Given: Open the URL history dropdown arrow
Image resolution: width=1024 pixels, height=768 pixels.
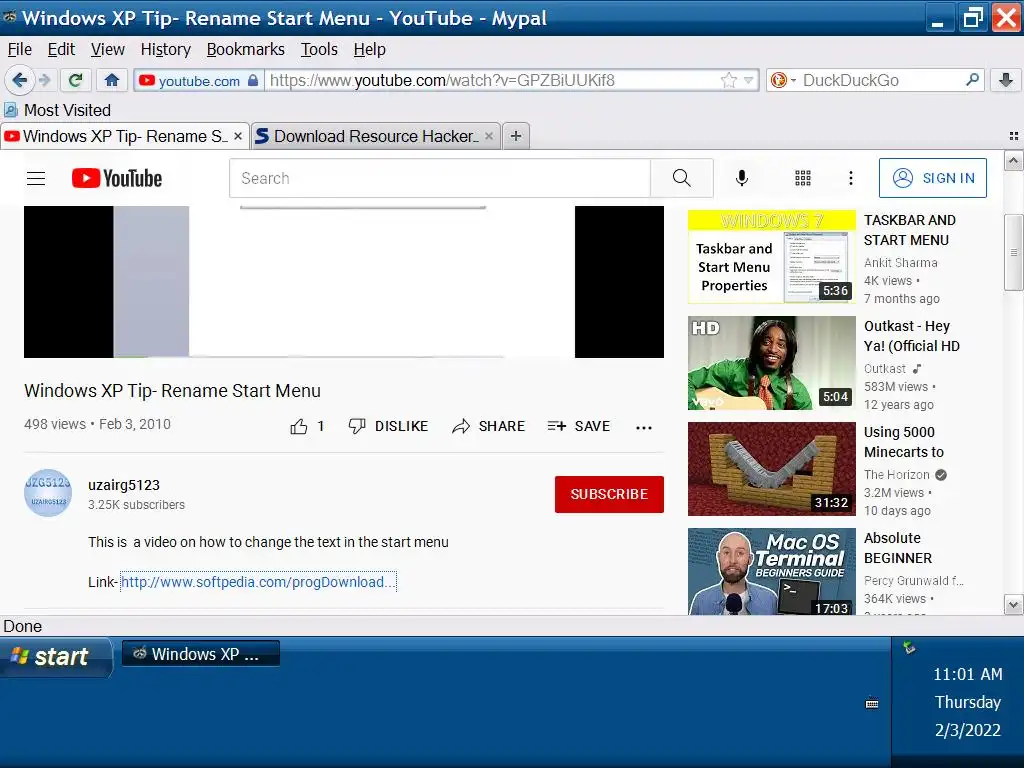Looking at the screenshot, I should coord(748,80).
